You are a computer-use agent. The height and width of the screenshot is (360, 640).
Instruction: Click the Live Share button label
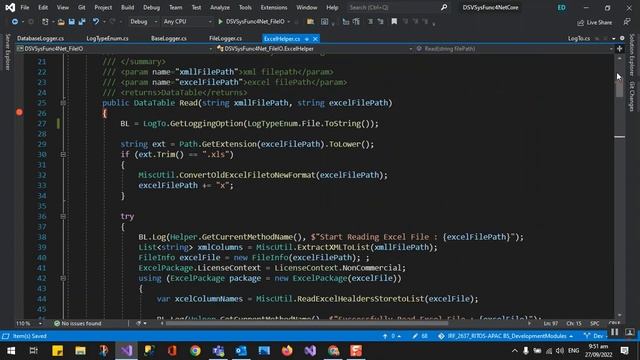599,23
